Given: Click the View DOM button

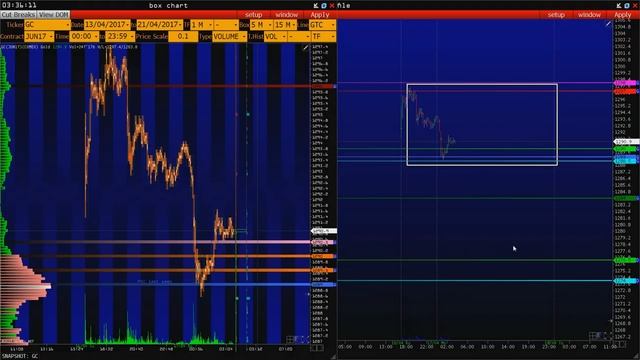Looking at the screenshot, I should click(x=53, y=15).
